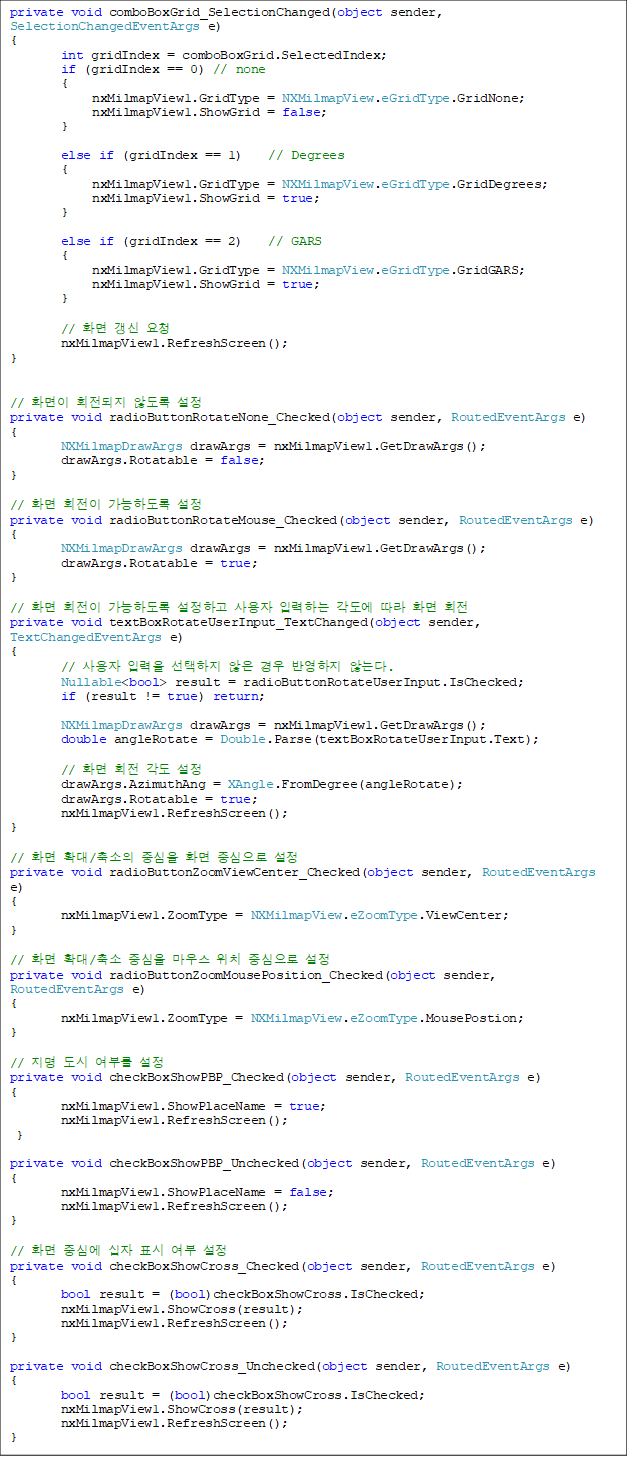Select the eGridType.GridDegrees assignment line

pyautogui.click(x=320, y=184)
